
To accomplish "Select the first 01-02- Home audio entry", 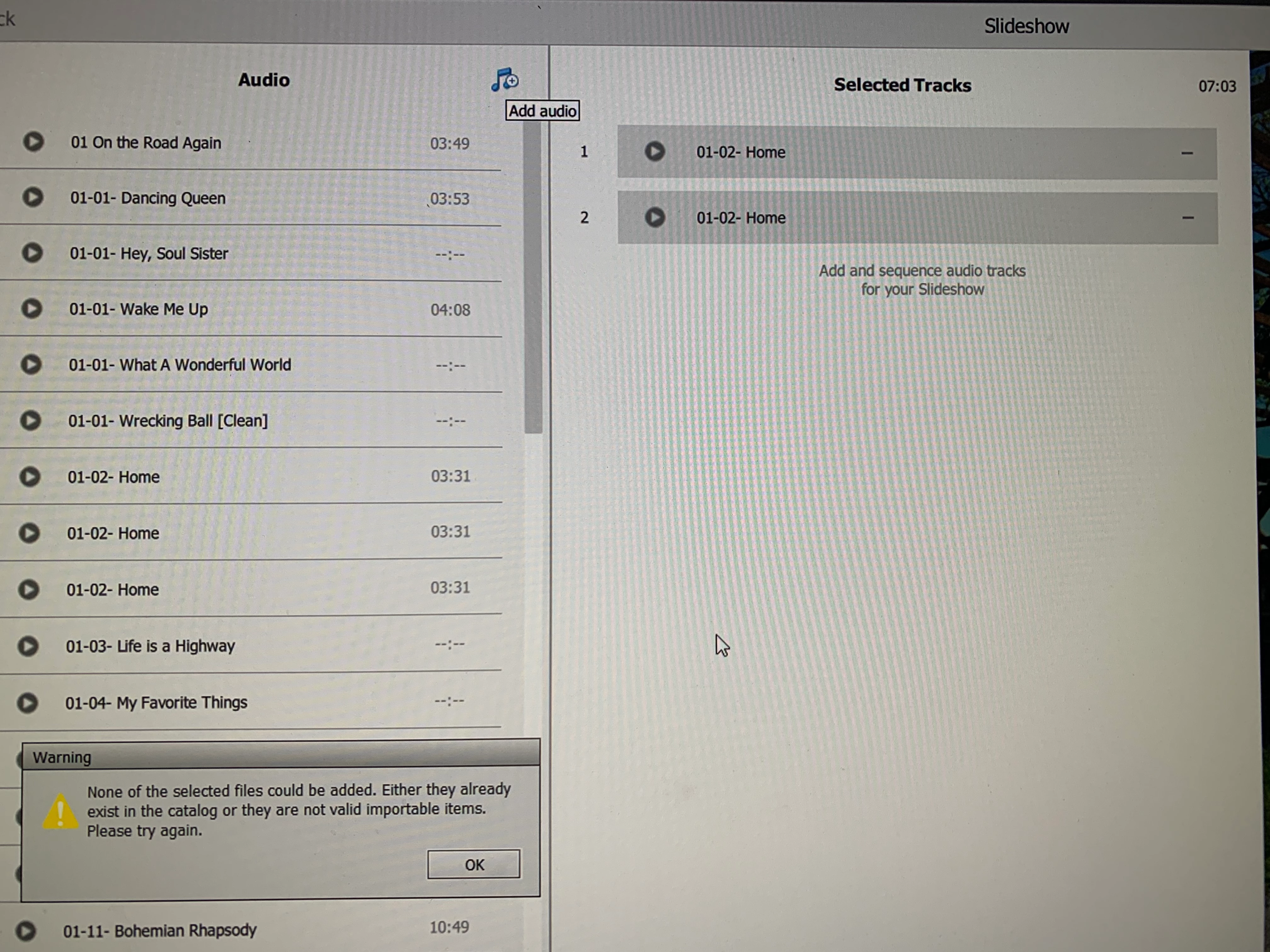I will click(113, 477).
